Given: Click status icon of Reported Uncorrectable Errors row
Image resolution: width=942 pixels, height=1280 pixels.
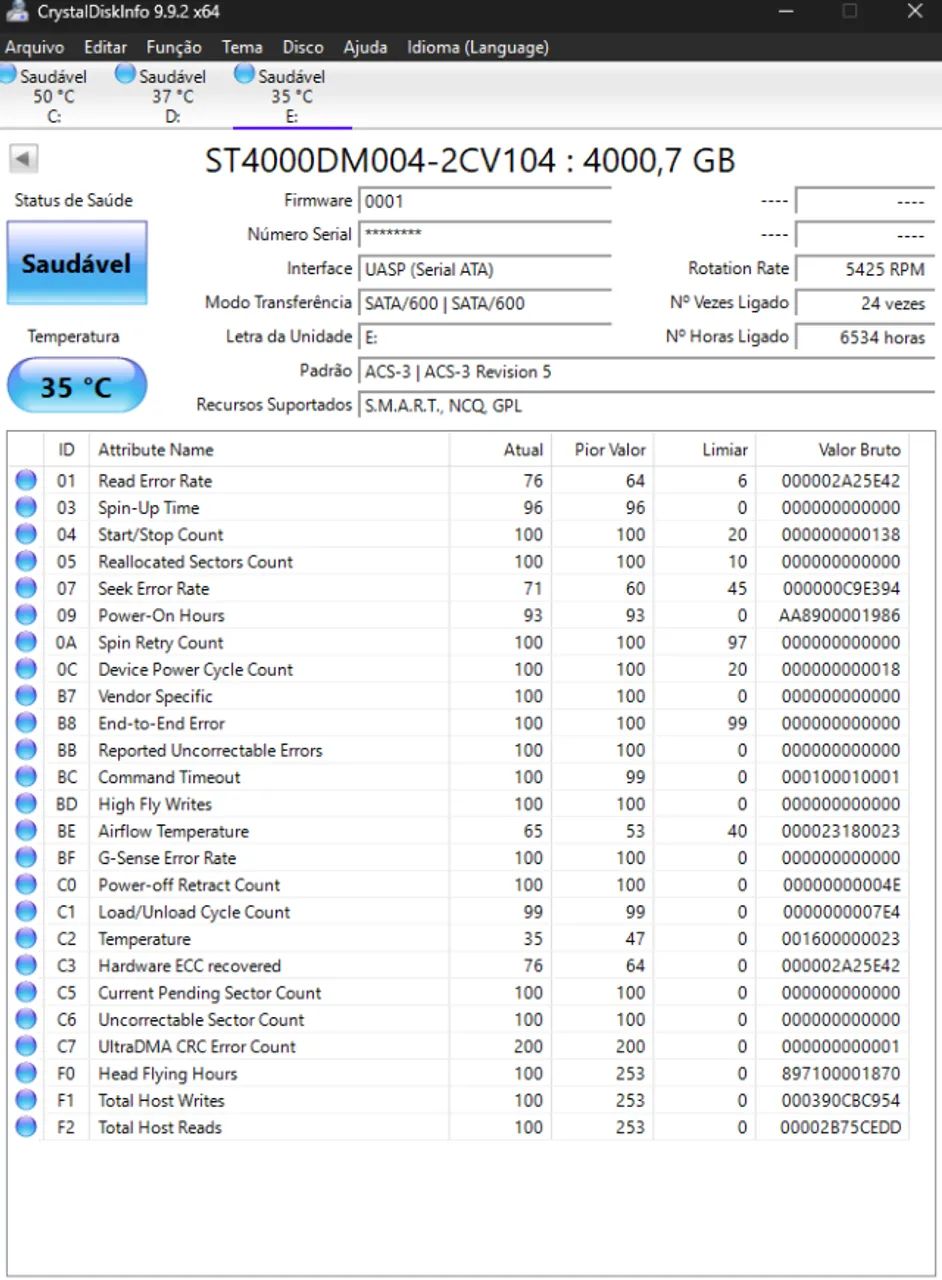Looking at the screenshot, I should coord(26,751).
